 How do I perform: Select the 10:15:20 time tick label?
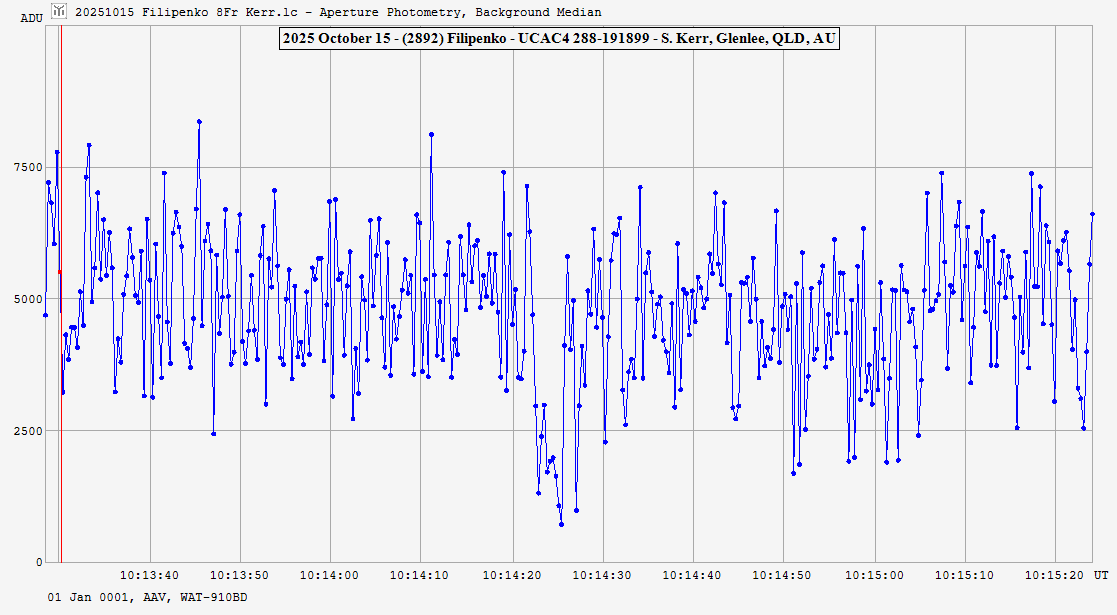[x=1055, y=575]
